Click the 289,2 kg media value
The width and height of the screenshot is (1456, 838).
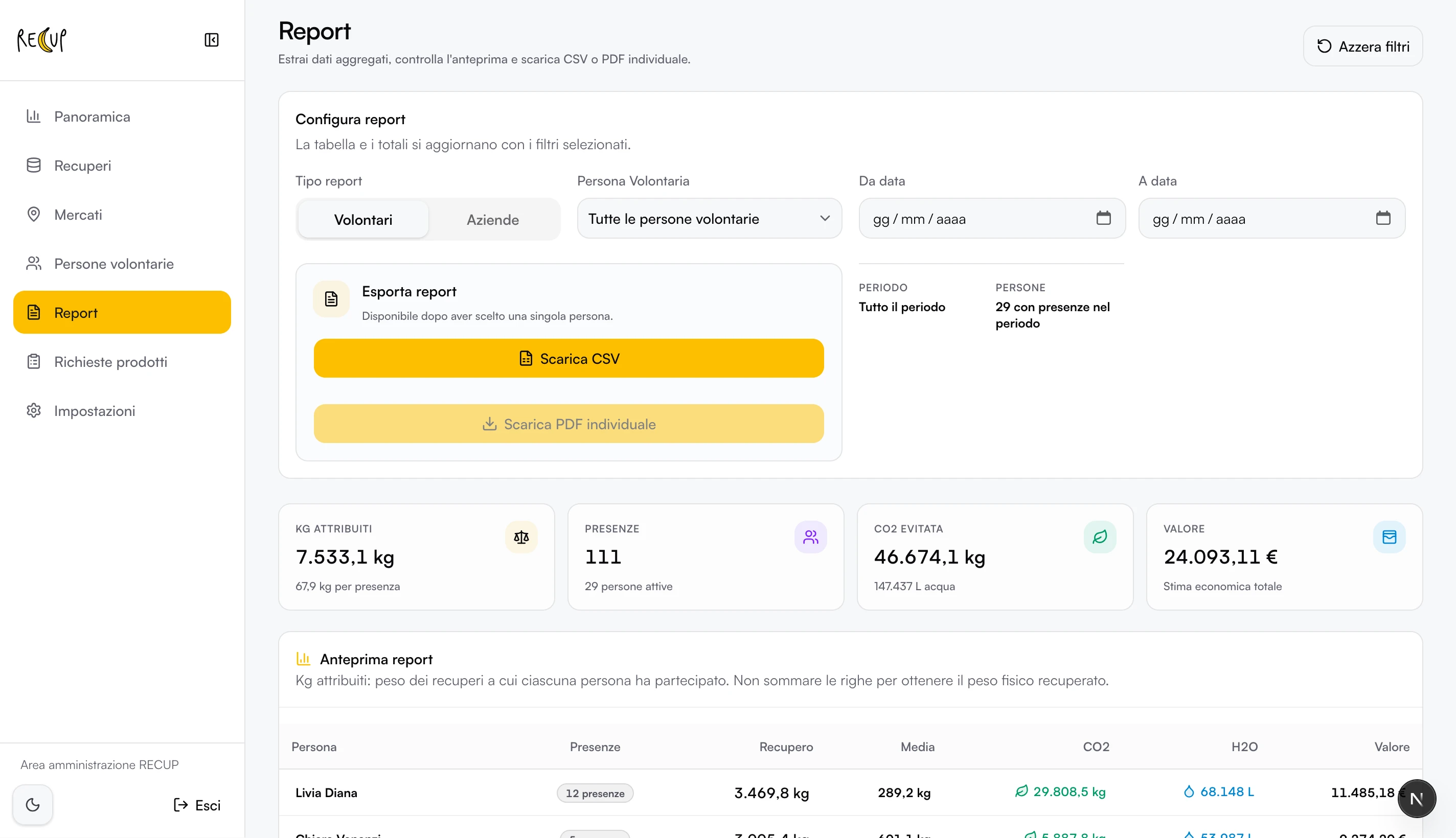[904, 793]
